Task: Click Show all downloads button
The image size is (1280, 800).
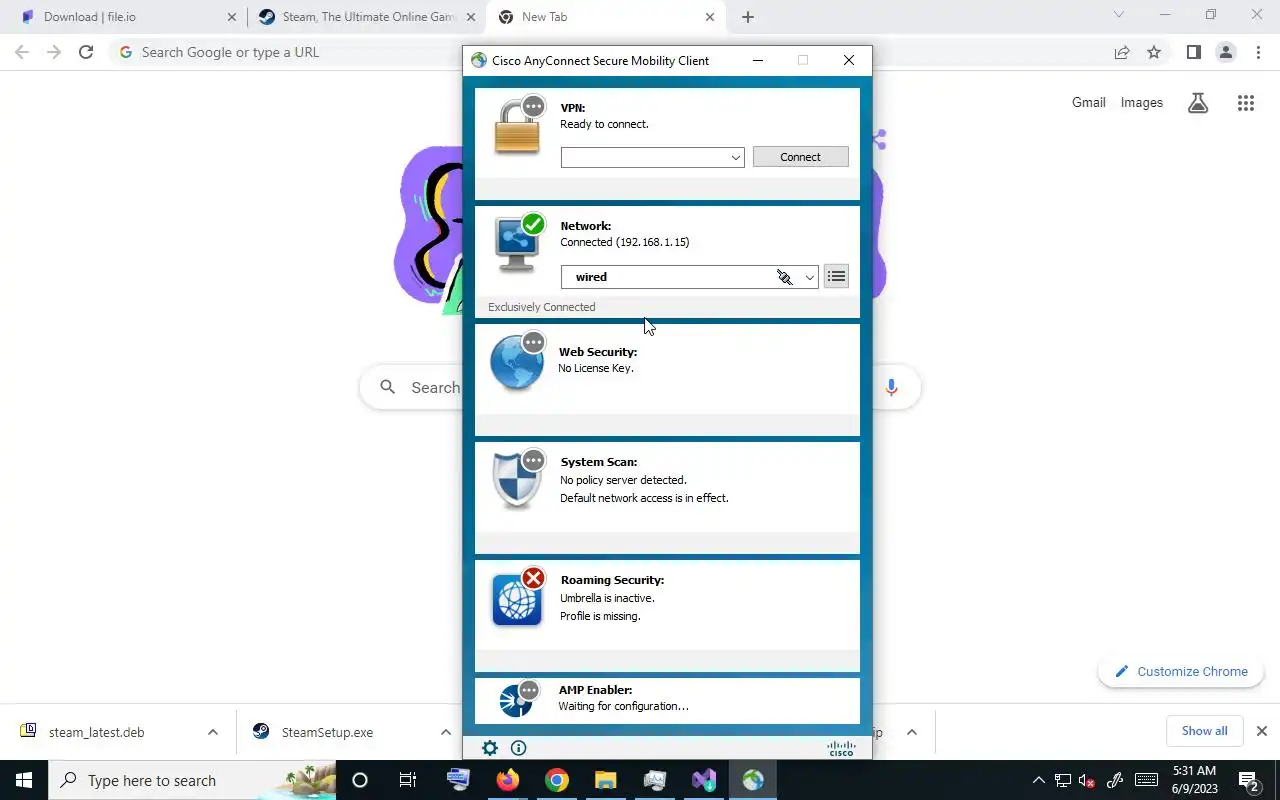Action: [1204, 731]
